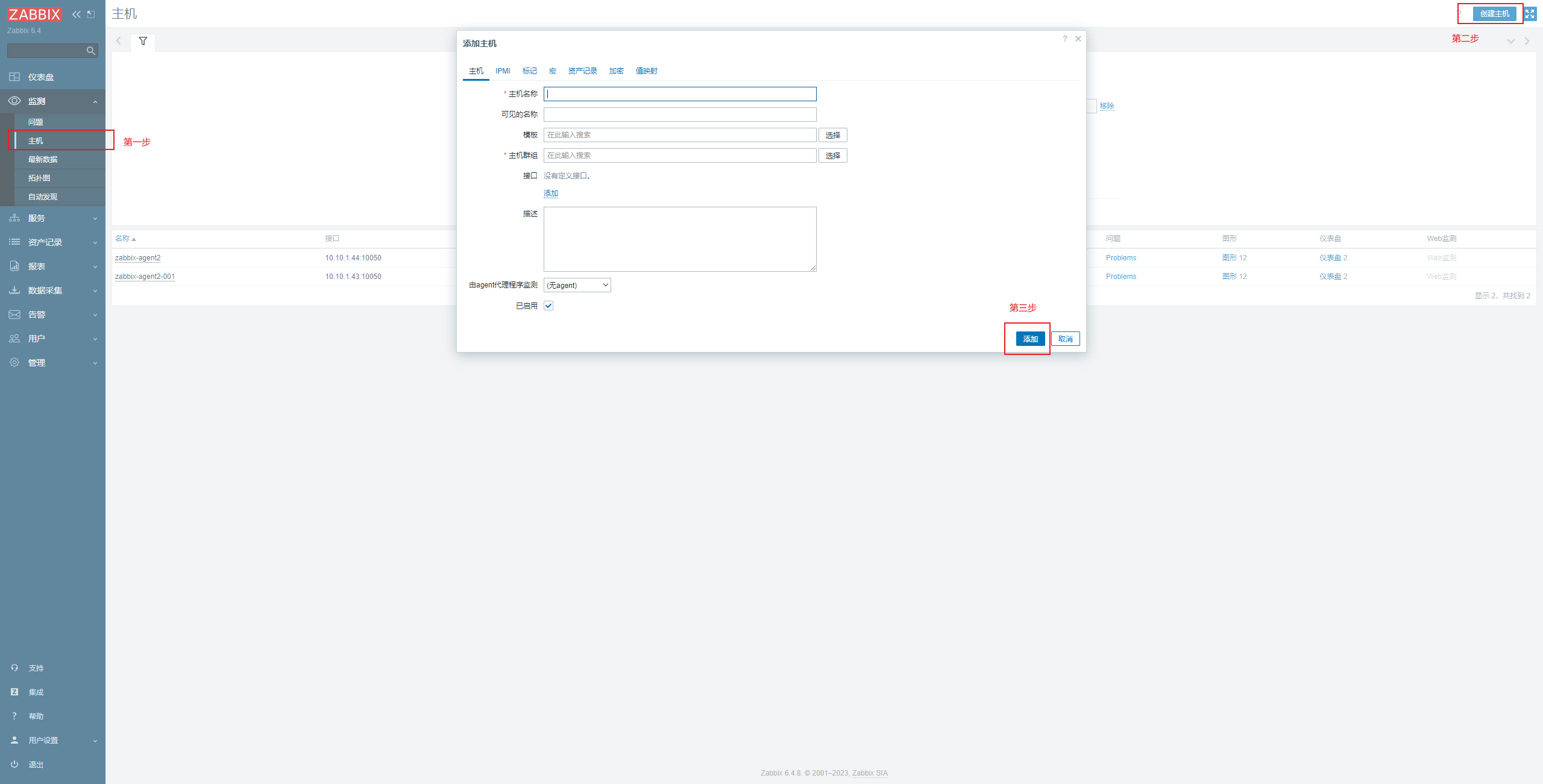Open Dashboards via the 仪表盘 icon
The image size is (1543, 784).
pos(14,77)
